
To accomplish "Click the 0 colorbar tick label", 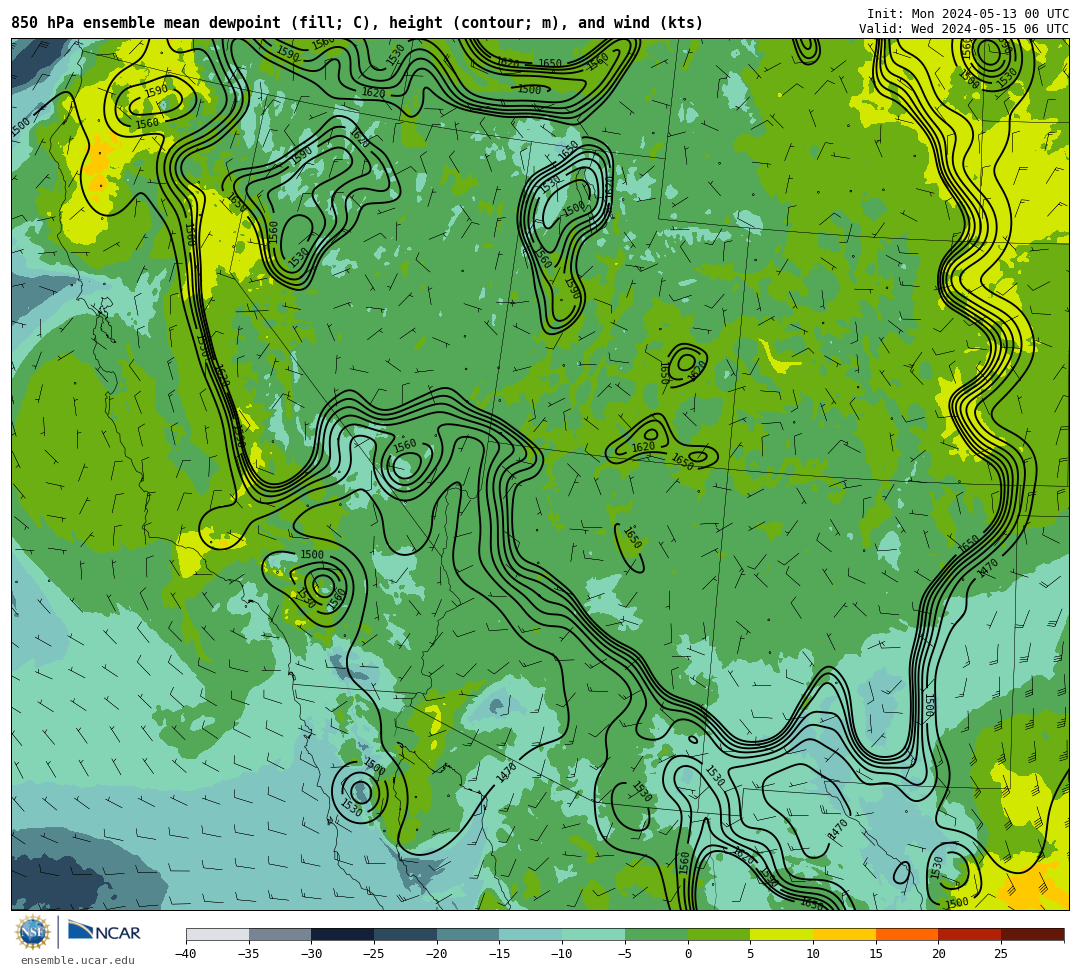I will click(x=688, y=954).
